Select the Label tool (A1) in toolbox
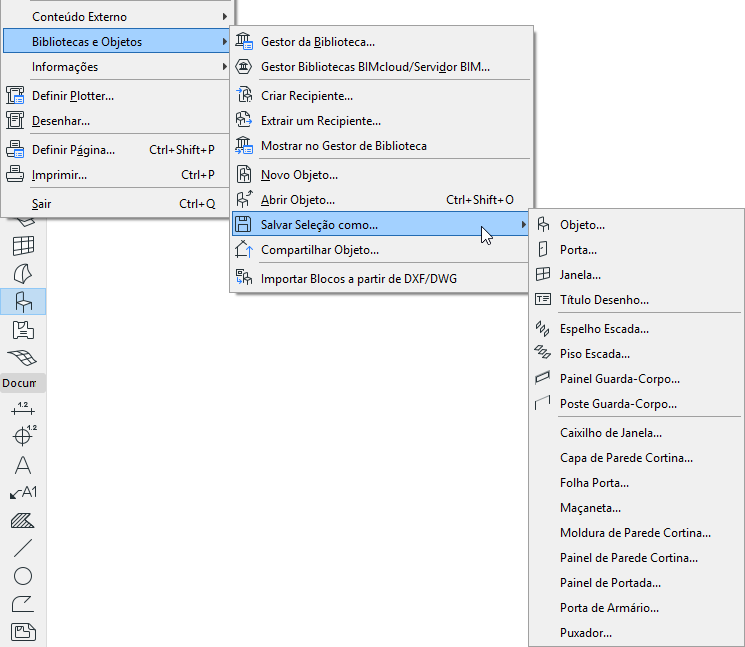Viewport: 745px width, 647px height. coord(23,493)
